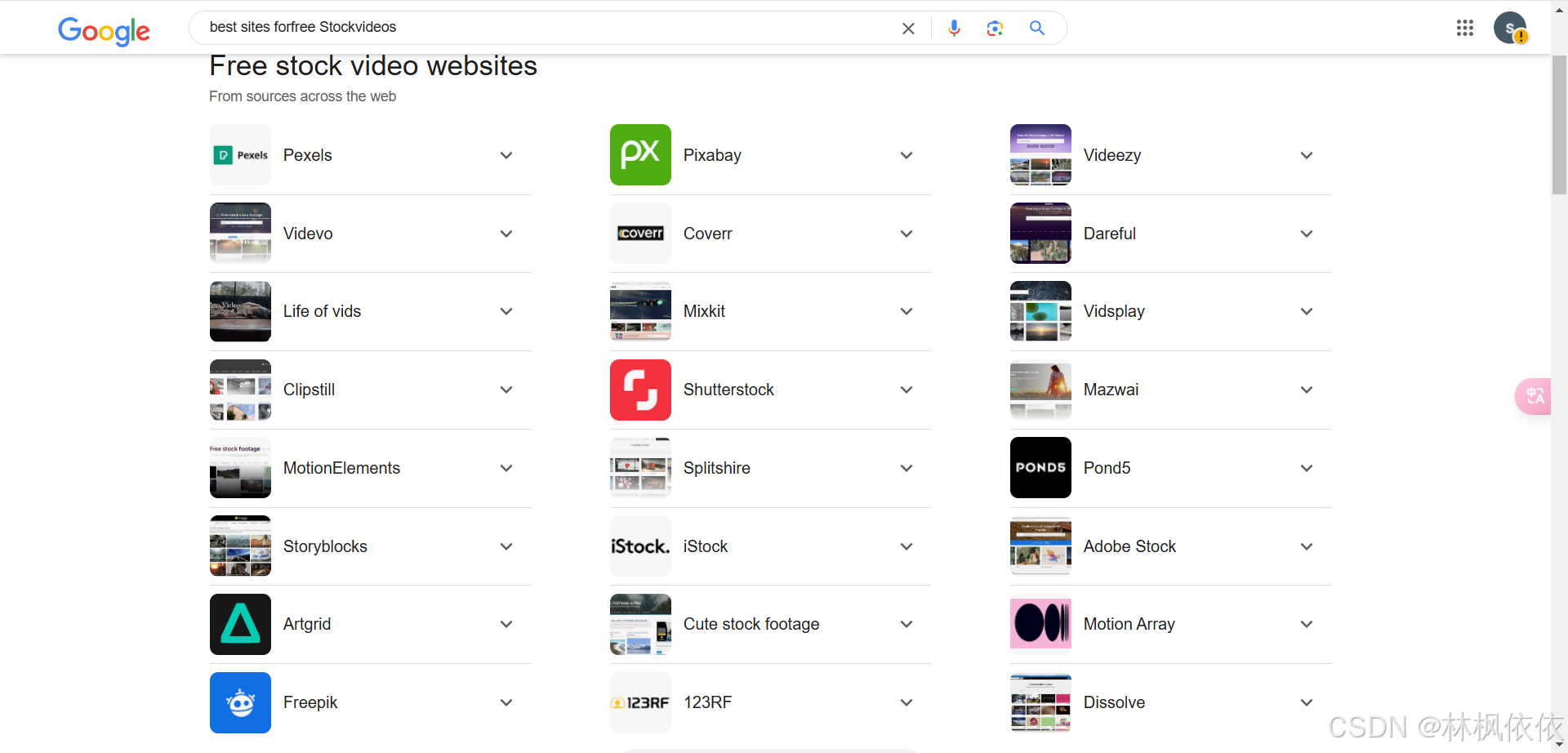Click the Videvo site thumbnail

click(240, 234)
